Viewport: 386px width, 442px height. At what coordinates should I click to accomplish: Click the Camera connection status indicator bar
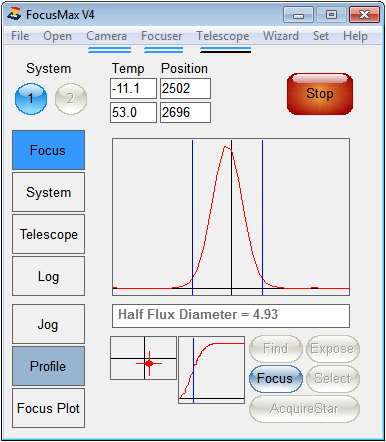[x=109, y=50]
